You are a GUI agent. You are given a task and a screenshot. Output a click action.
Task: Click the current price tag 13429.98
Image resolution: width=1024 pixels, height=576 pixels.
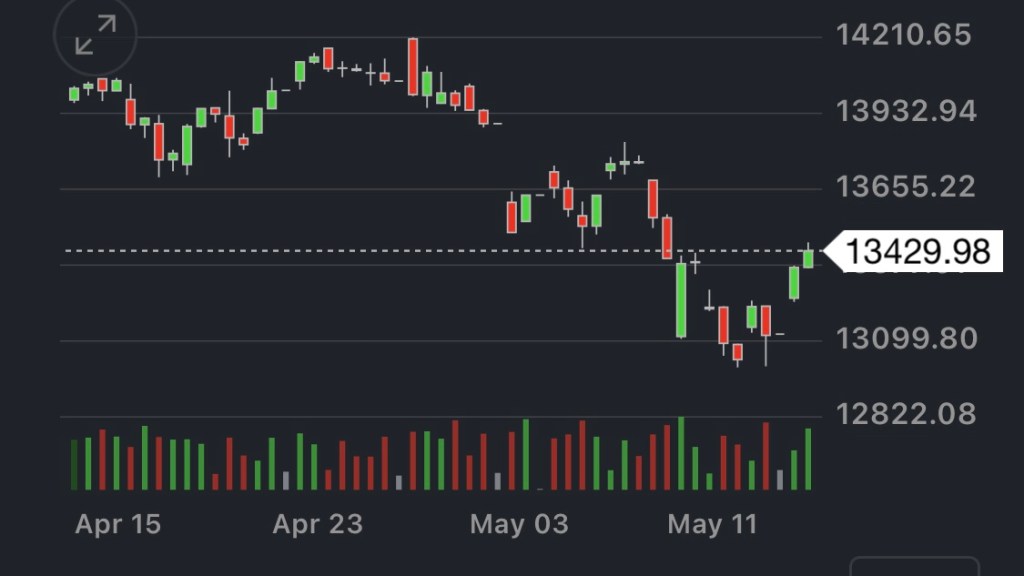[918, 251]
